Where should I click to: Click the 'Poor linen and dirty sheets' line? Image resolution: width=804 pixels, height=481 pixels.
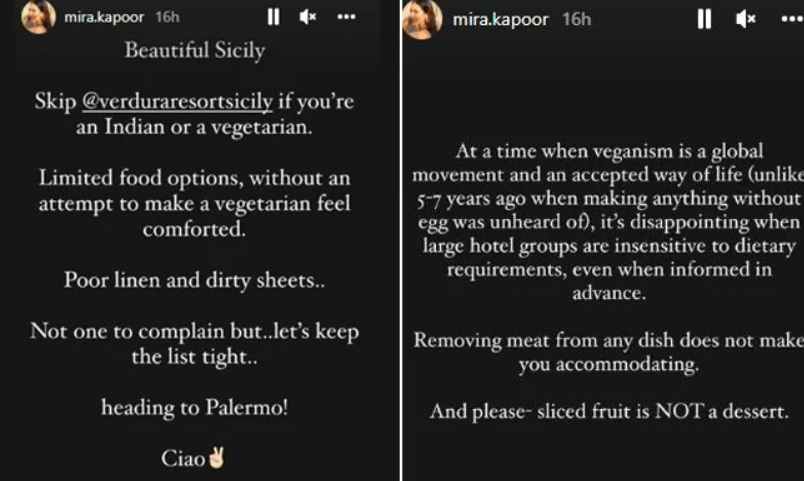coord(194,280)
